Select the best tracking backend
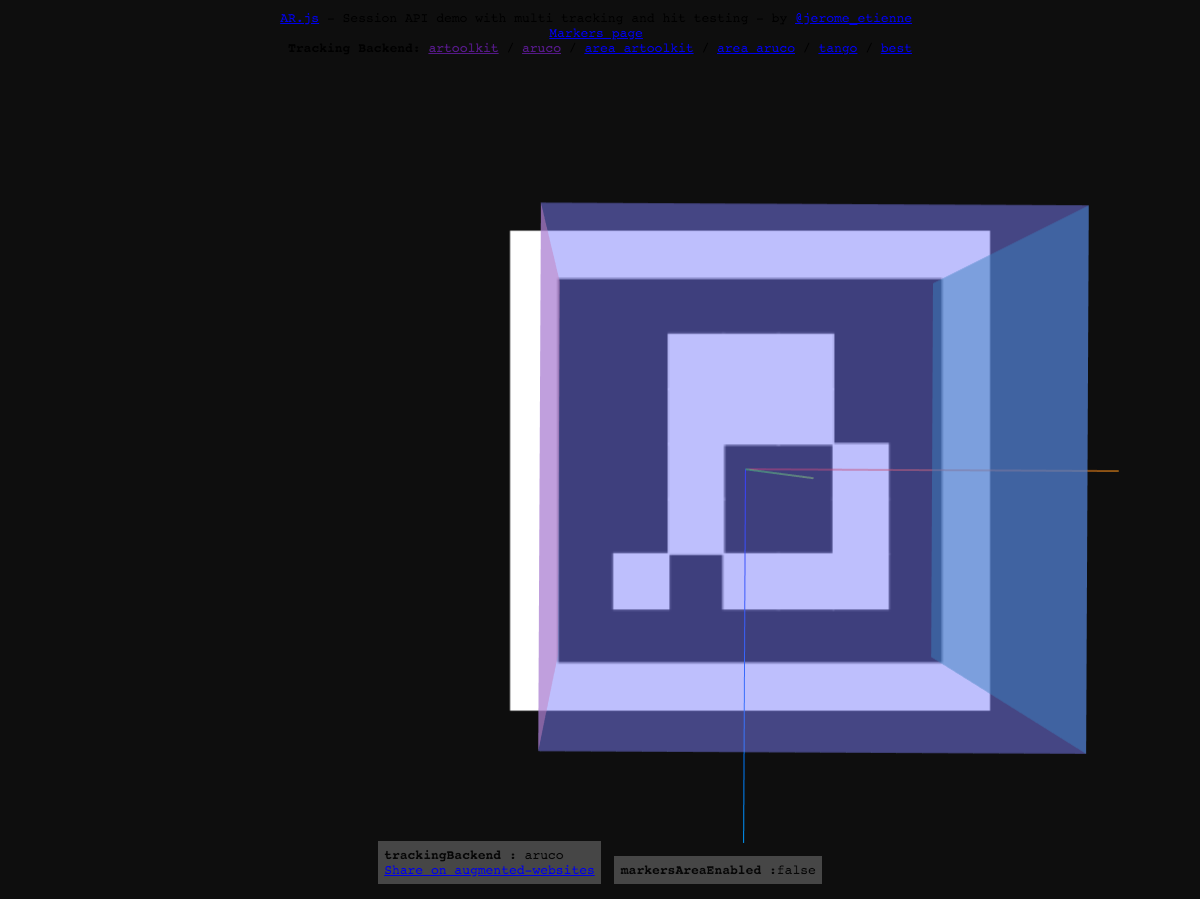The image size is (1200, 899). (x=895, y=48)
